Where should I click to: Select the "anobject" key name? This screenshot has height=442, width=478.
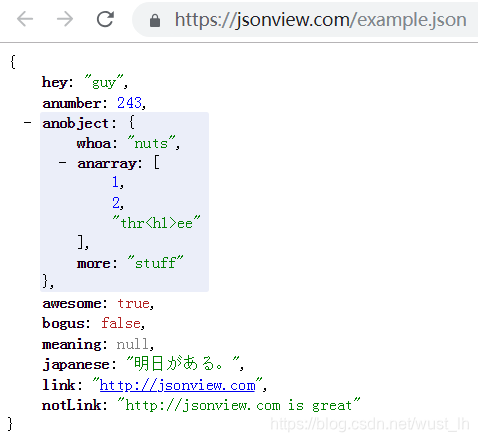pos(76,123)
